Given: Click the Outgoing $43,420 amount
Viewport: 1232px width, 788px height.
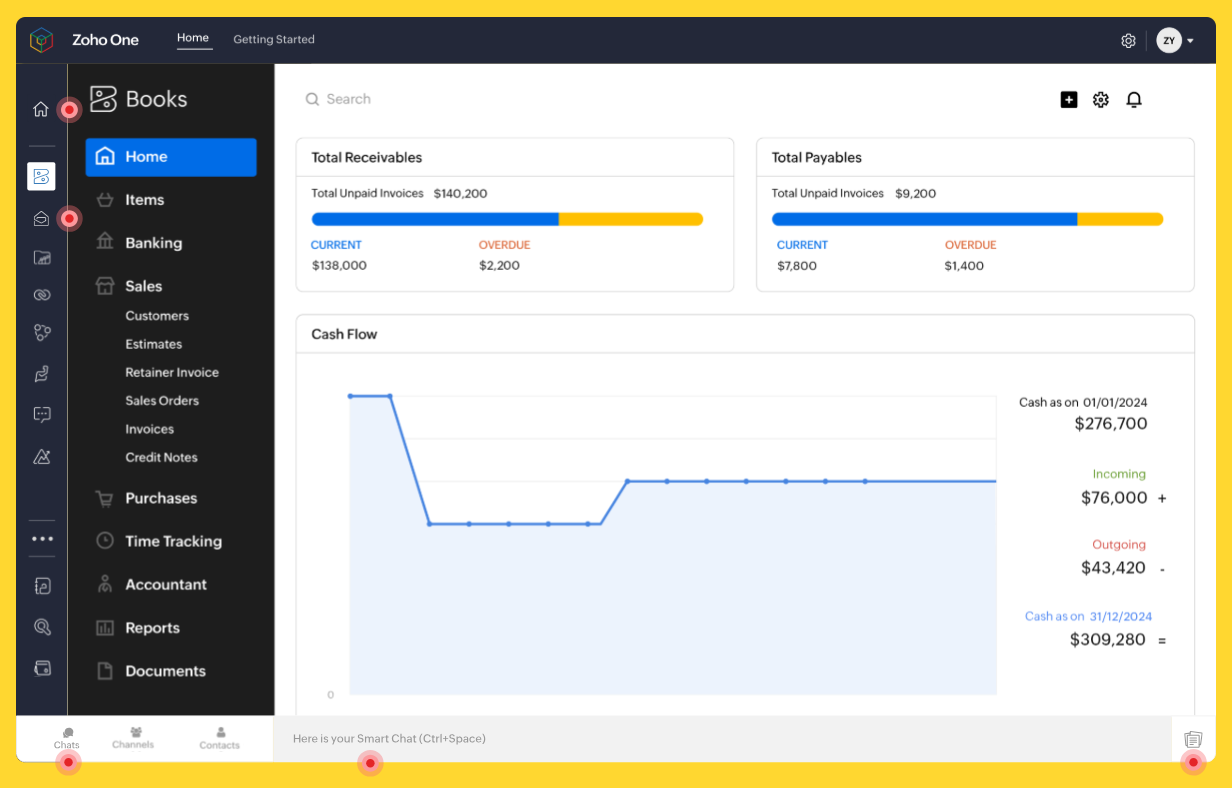Looking at the screenshot, I should coord(1113,568).
